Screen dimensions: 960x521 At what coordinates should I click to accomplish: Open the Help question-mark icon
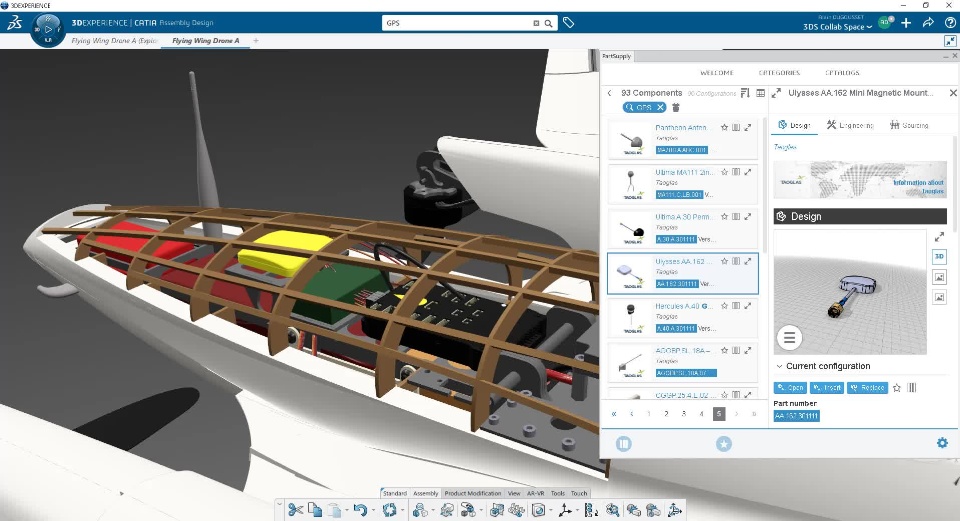point(950,23)
